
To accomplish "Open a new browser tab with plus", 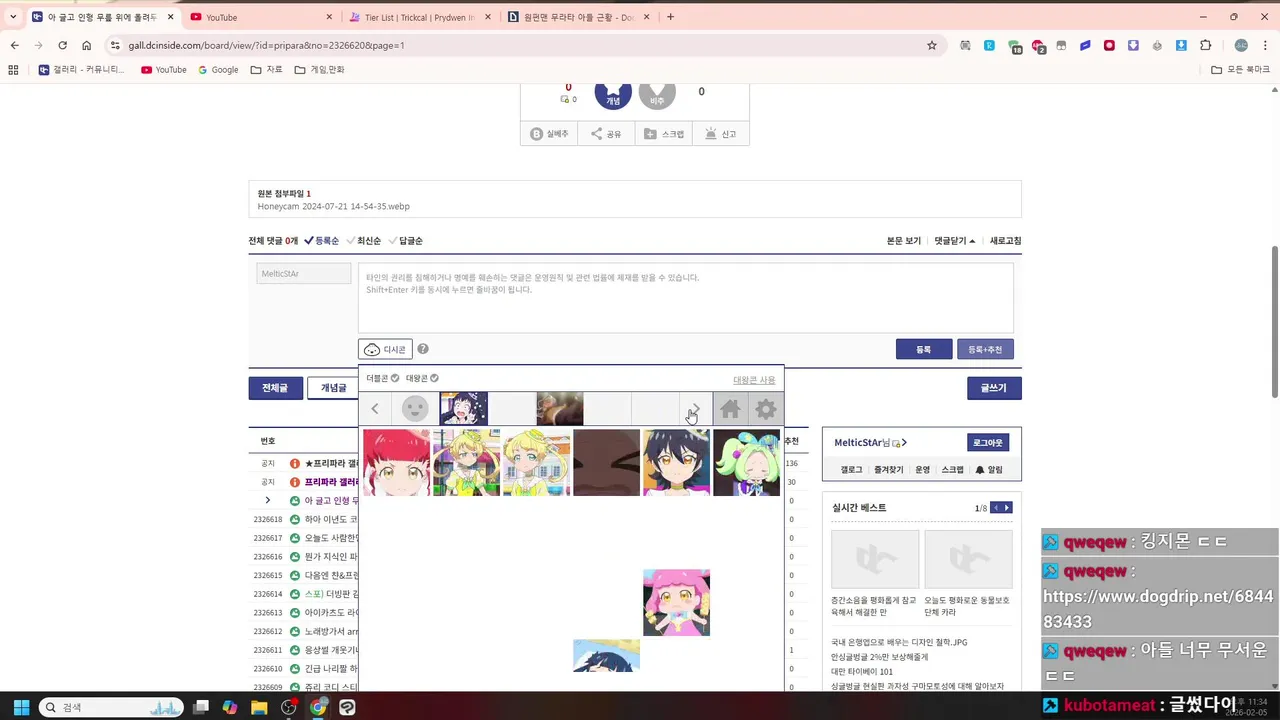I will [670, 17].
